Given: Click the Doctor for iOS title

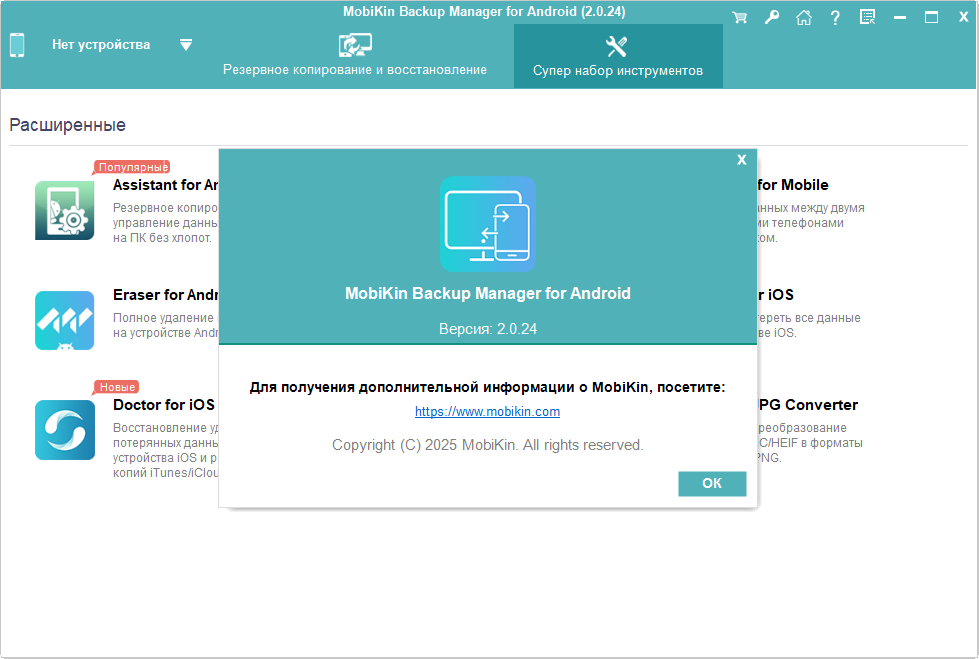Looking at the screenshot, I should point(164,405).
